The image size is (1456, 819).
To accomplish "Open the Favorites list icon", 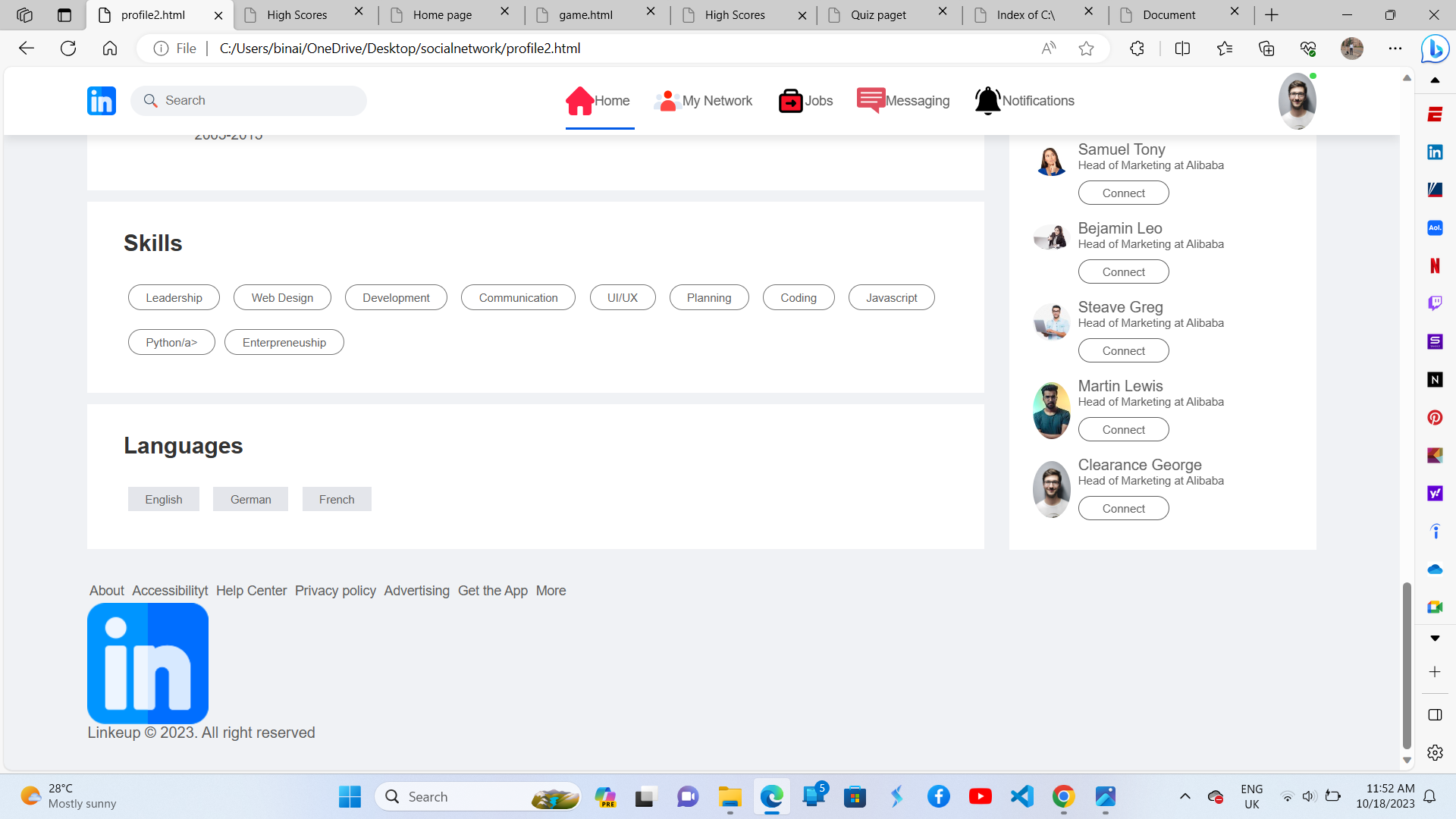I will pos(1224,49).
